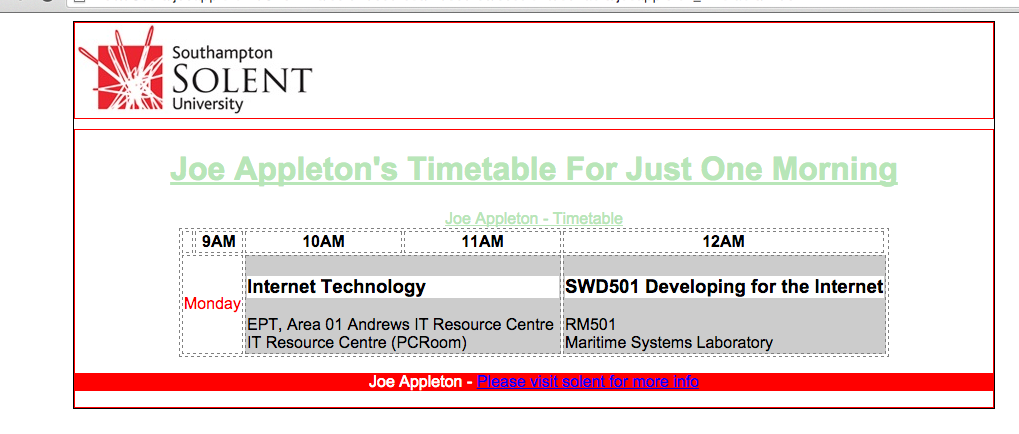Click the RM501 room code
The width and height of the screenshot is (1019, 434).
point(590,325)
